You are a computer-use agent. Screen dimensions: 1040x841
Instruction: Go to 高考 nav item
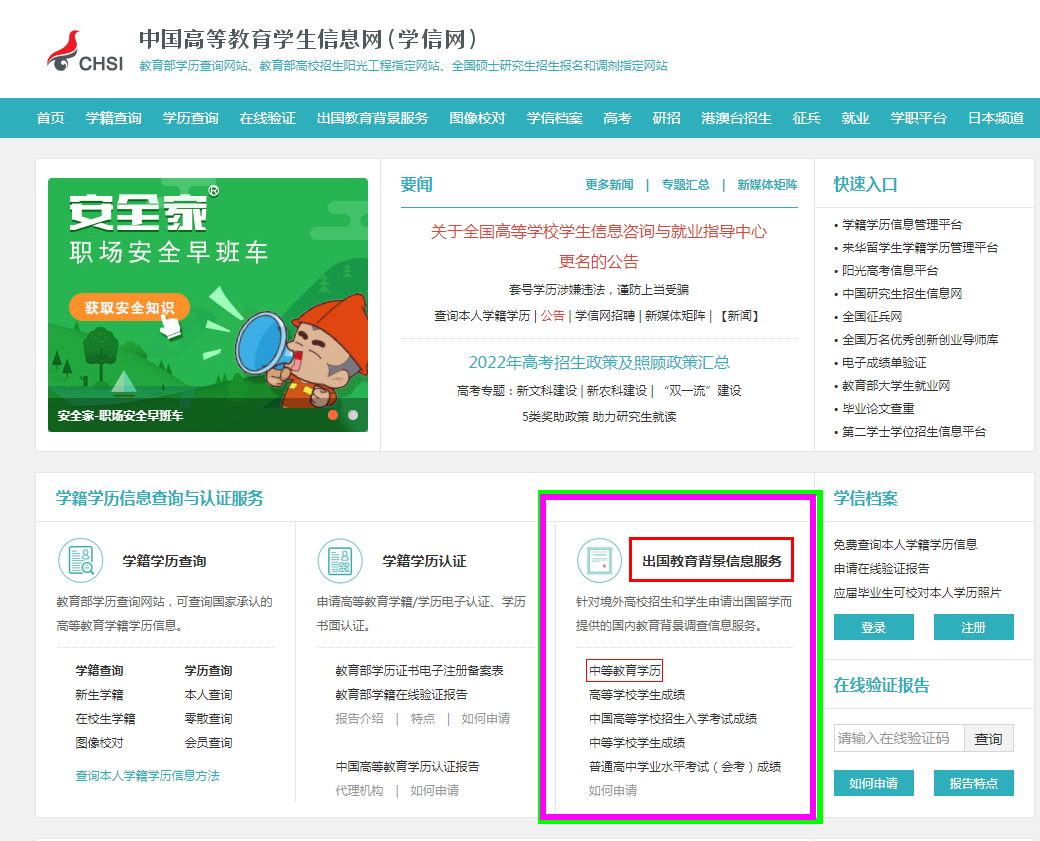[618, 118]
